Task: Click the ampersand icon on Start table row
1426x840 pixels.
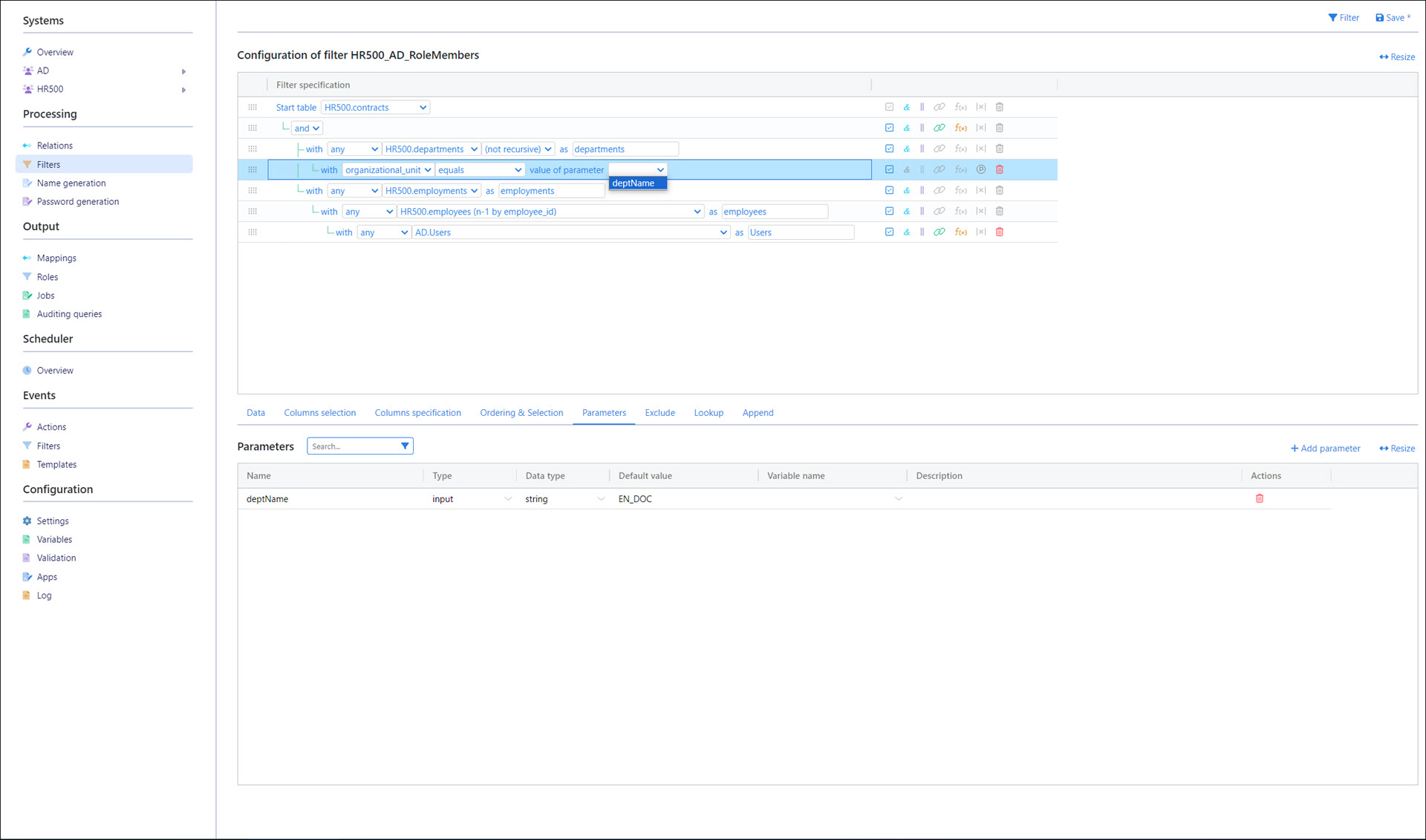Action: (906, 107)
